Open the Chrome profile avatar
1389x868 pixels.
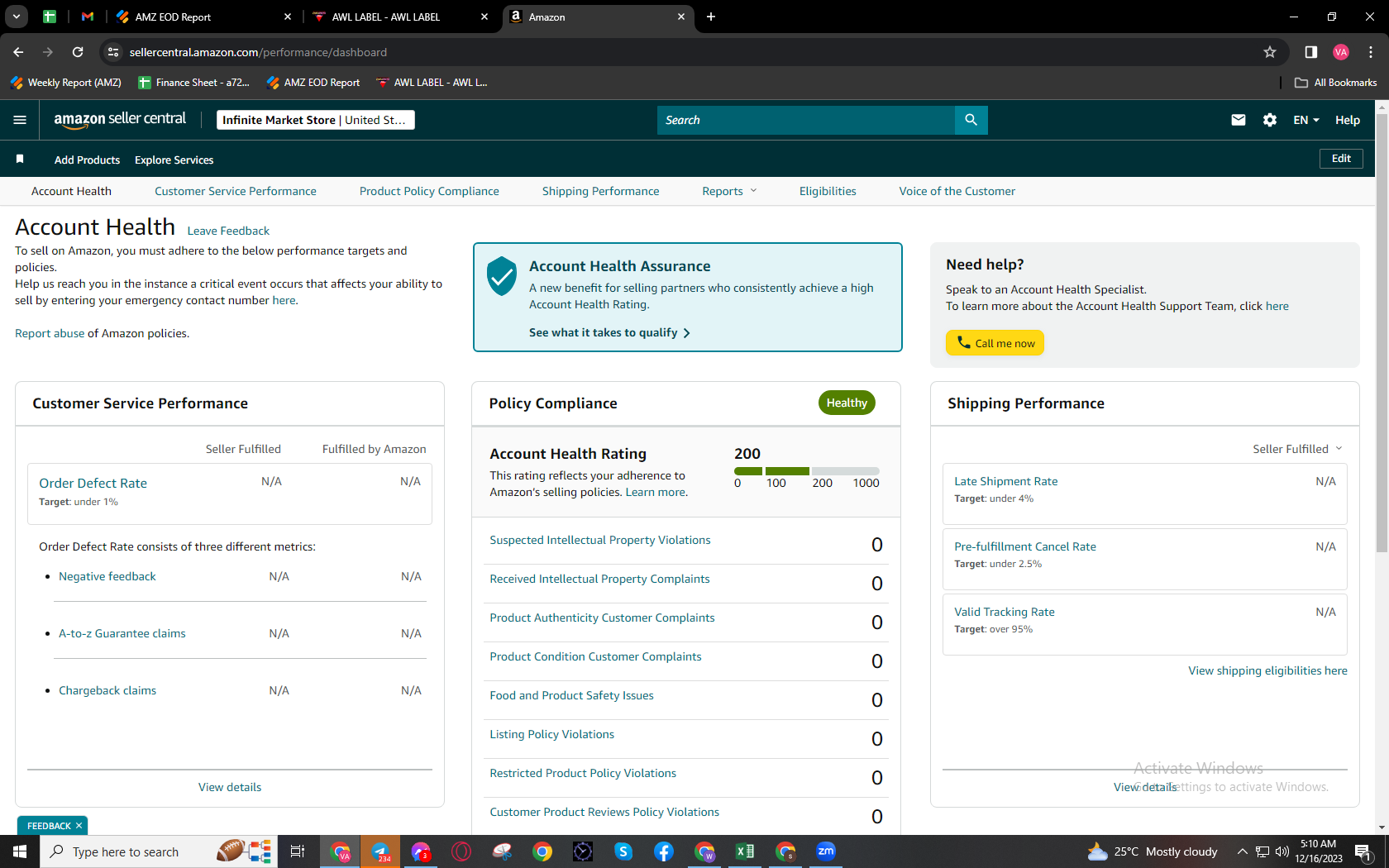pyautogui.click(x=1341, y=52)
